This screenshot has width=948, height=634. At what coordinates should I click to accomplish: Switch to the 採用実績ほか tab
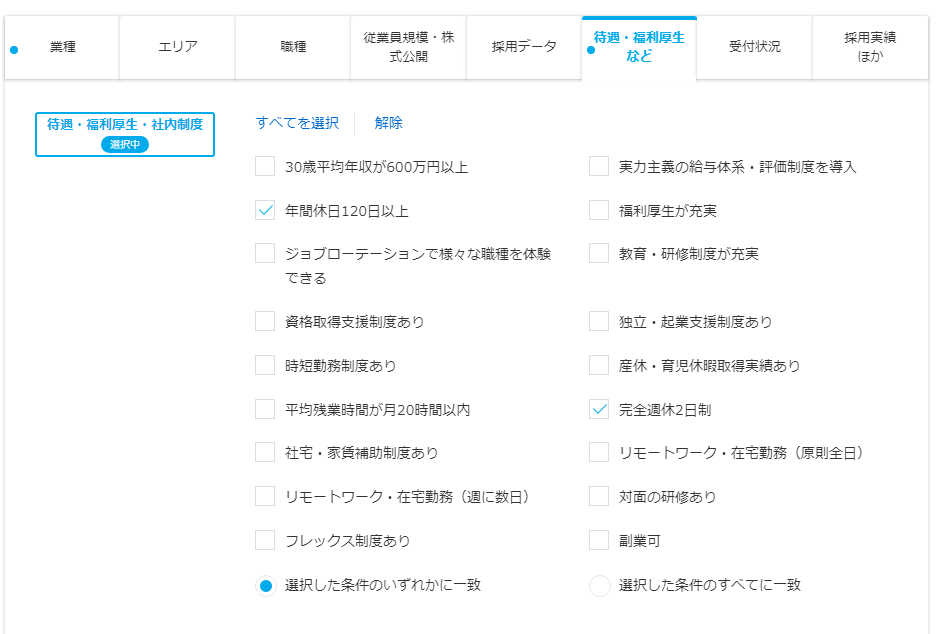[x=870, y=47]
